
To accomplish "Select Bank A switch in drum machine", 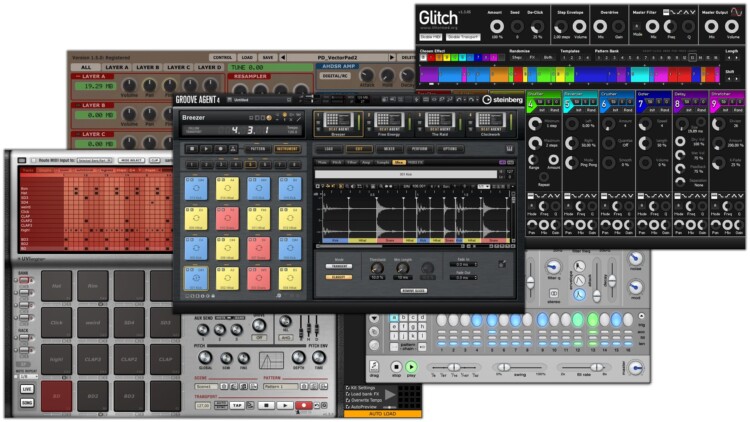I will tap(24, 280).
